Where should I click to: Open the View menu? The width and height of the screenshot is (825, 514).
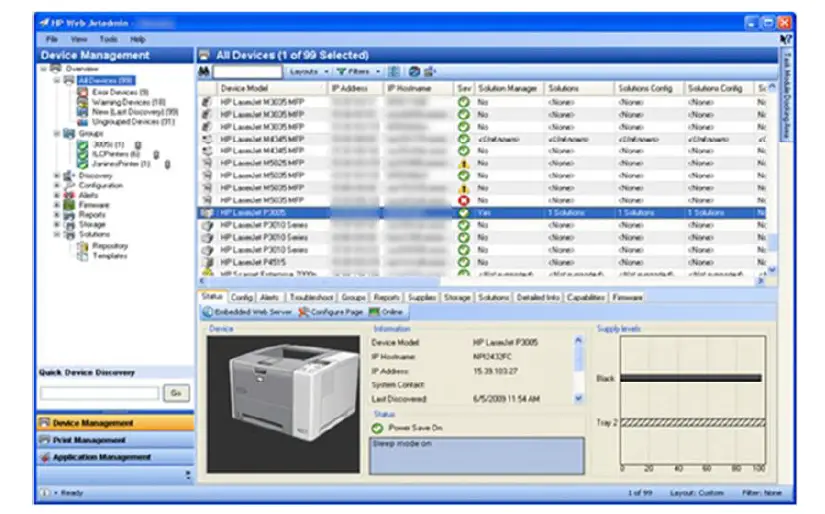[x=79, y=39]
